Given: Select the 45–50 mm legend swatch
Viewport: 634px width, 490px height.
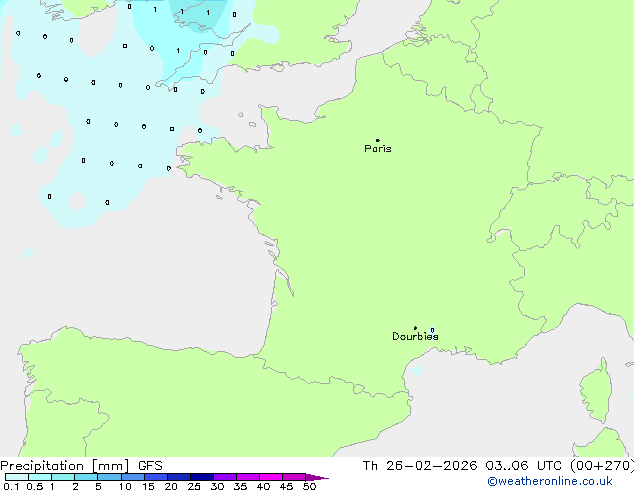Looking at the screenshot, I should coord(294,477).
